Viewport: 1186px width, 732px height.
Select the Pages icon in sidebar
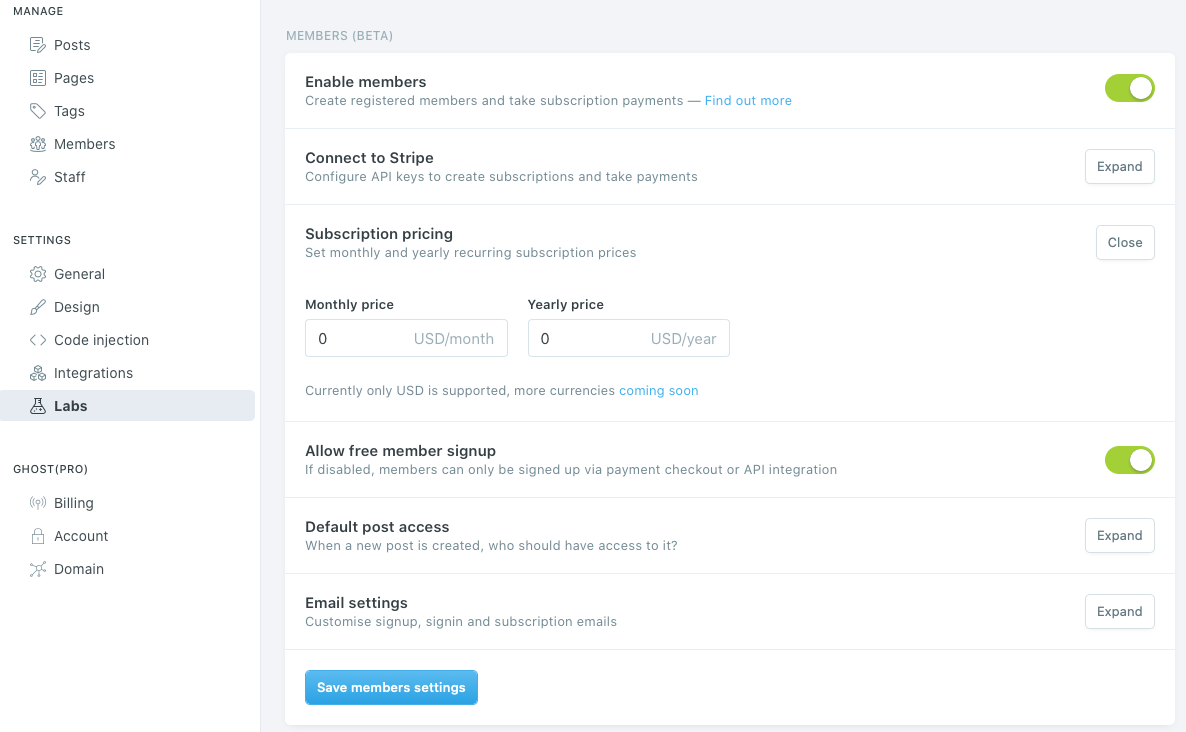tap(36, 78)
